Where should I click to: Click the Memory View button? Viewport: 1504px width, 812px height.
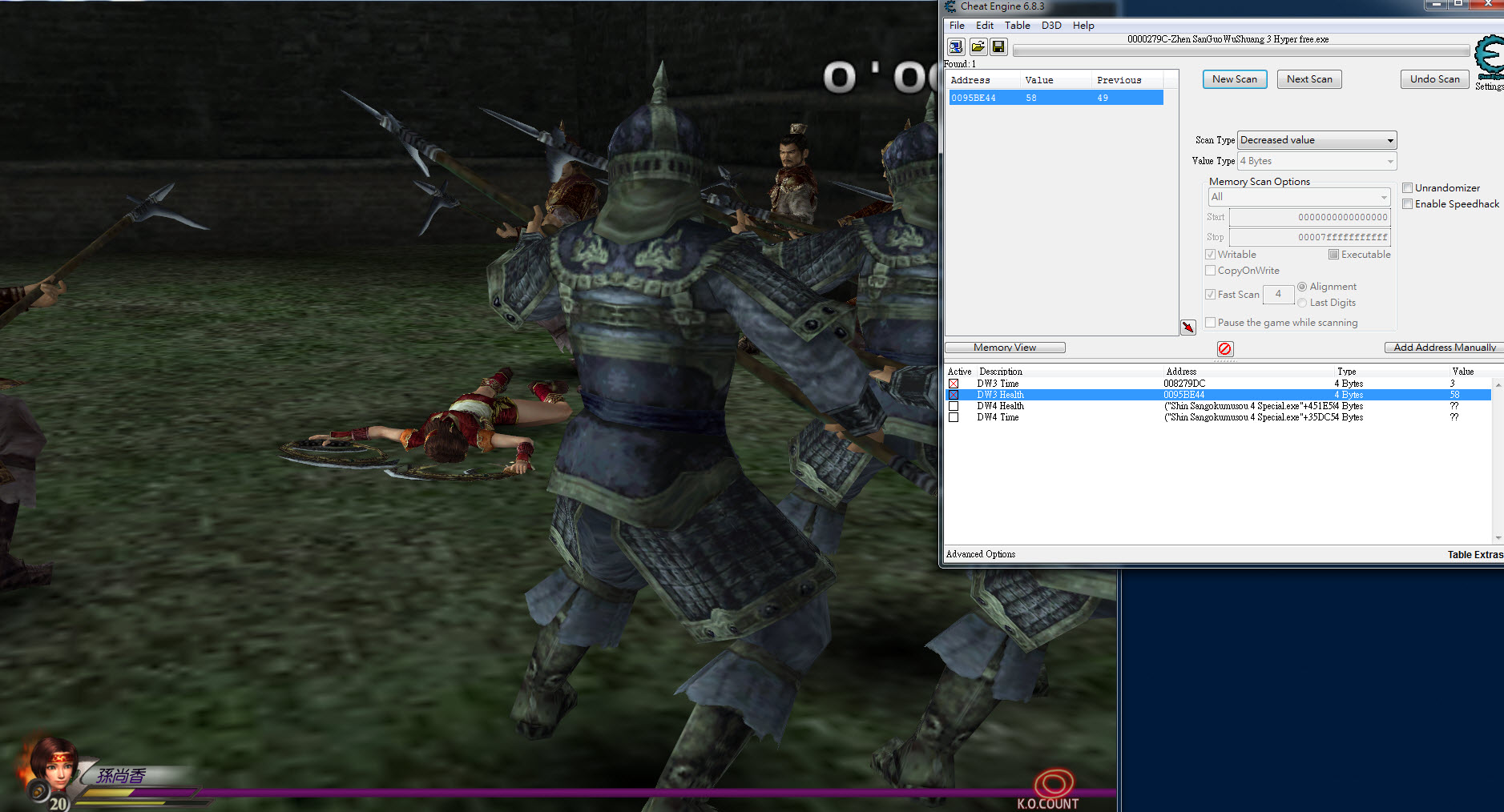click(x=1005, y=348)
